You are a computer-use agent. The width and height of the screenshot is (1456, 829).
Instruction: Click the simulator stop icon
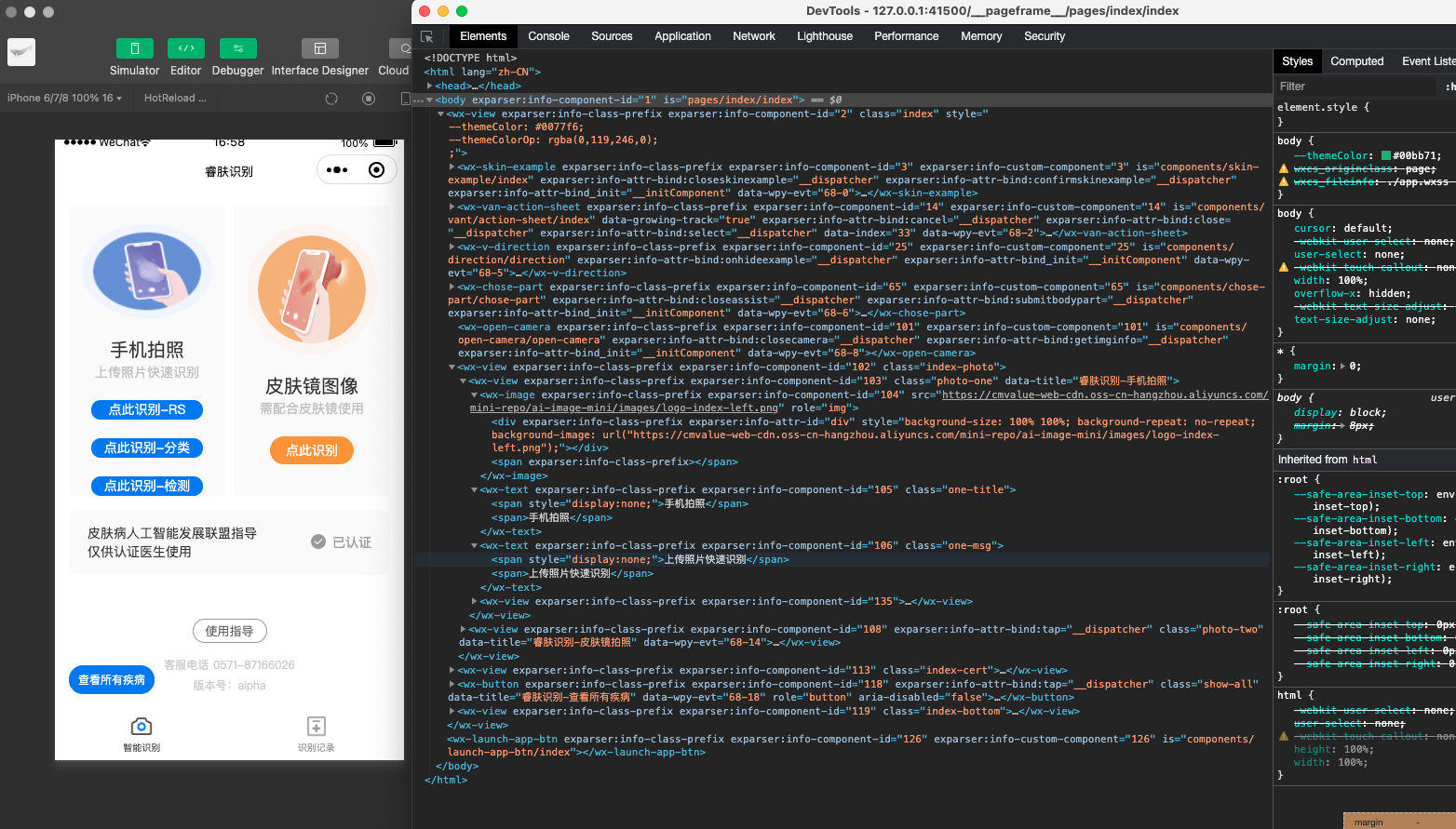(369, 98)
